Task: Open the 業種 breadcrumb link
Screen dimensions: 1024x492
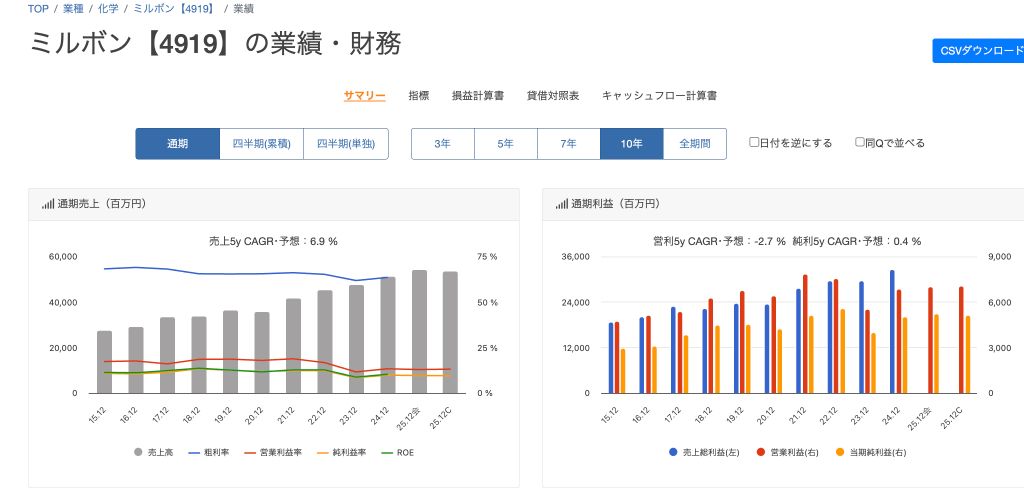Action: point(73,9)
